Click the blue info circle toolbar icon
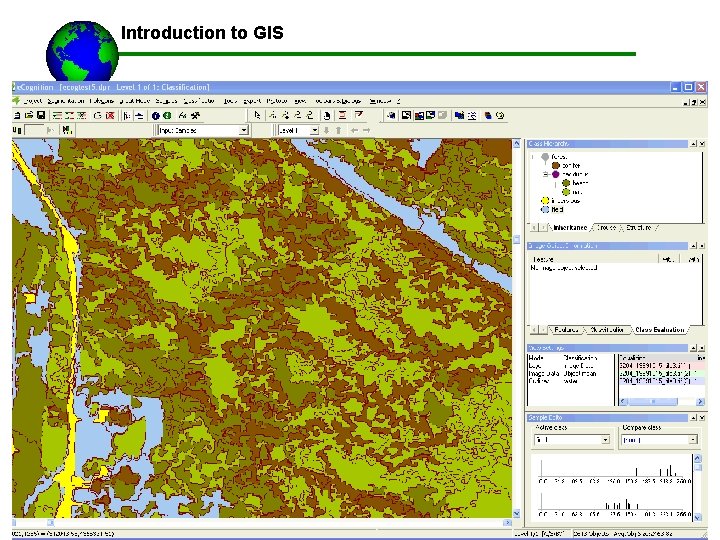The height and width of the screenshot is (540, 720). pyautogui.click(x=156, y=116)
